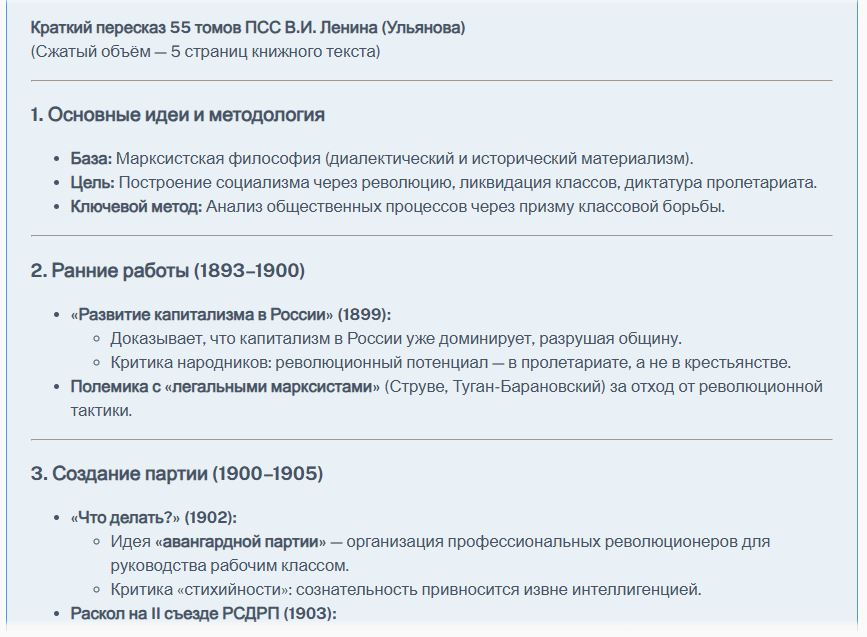Click the line starting 'Критика народников'
867x637 pixels.
[x=451, y=363]
